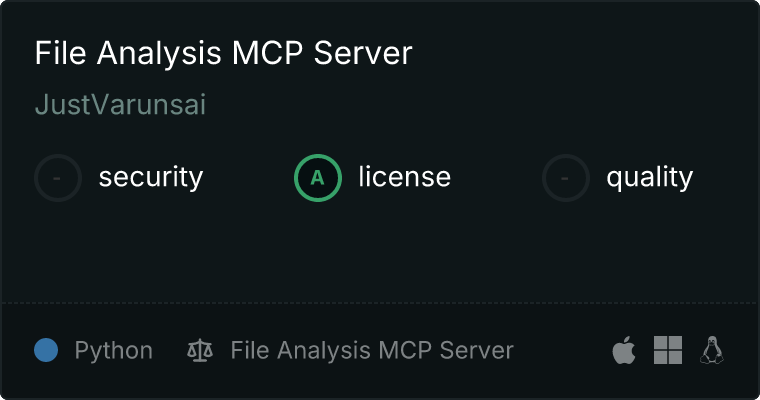Click the dash inside the security circle
The width and height of the screenshot is (760, 400).
(57, 178)
